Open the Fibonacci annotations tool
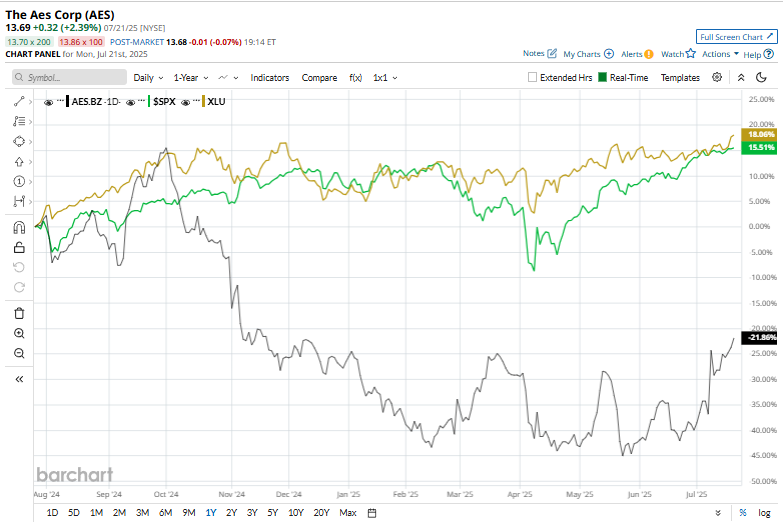 click(x=19, y=121)
